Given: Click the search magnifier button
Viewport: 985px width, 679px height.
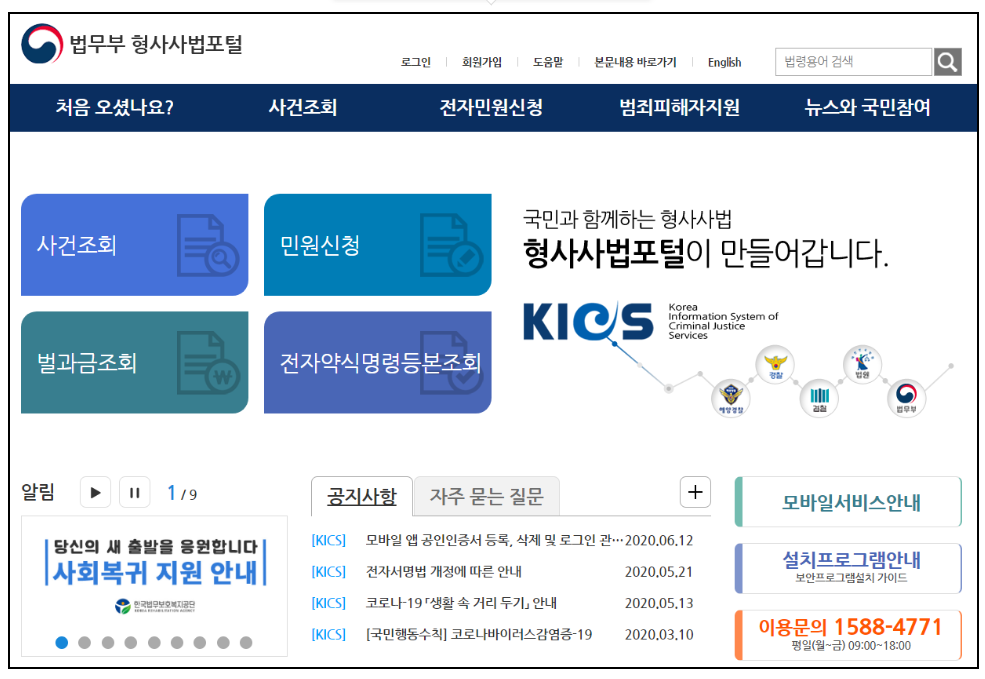Looking at the screenshot, I should [947, 62].
